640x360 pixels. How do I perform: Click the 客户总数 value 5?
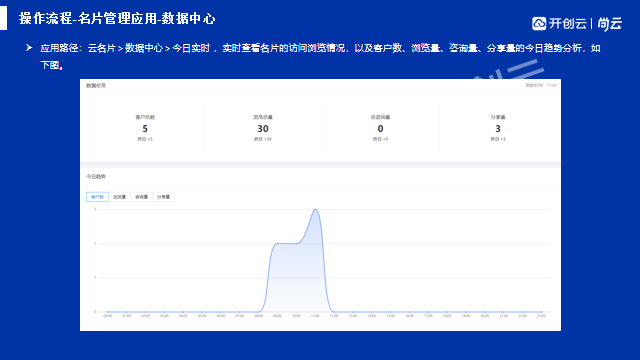[145, 129]
